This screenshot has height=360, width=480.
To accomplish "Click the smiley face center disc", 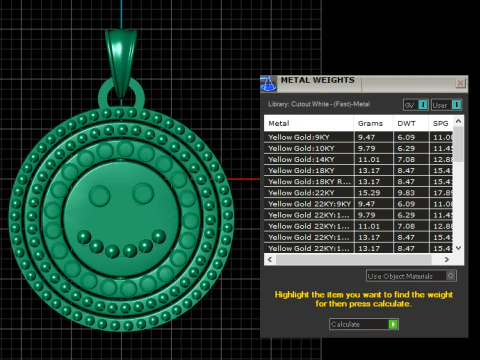I will (121, 218).
